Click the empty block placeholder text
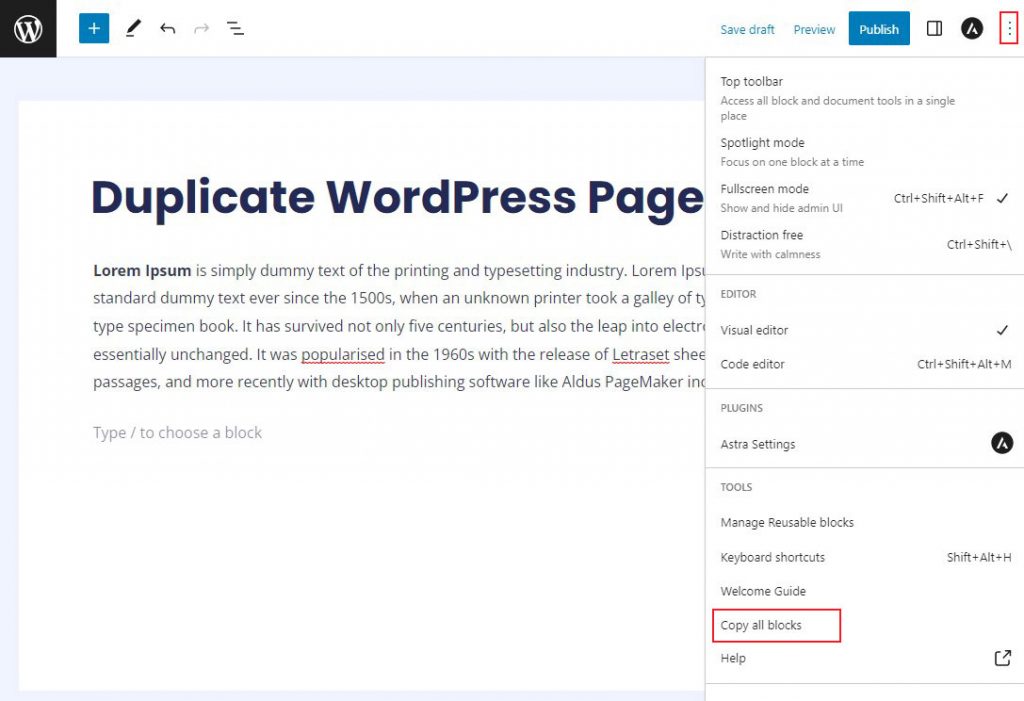The width and height of the screenshot is (1024, 701). point(177,432)
